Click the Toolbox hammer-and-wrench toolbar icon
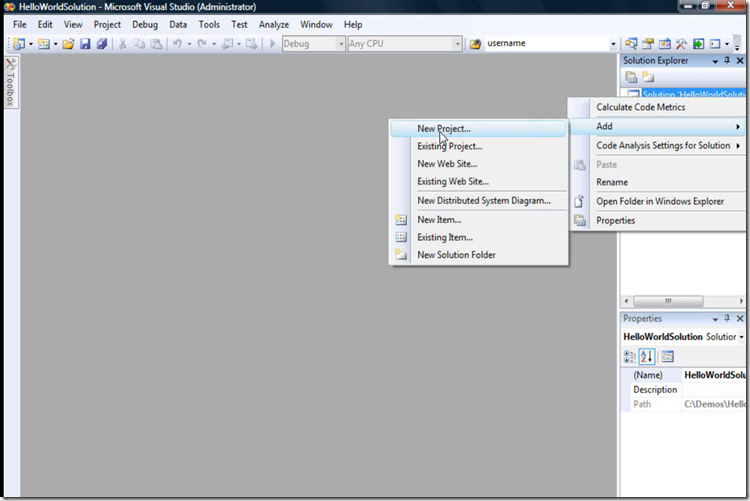This screenshot has width=750, height=501. (x=681, y=44)
